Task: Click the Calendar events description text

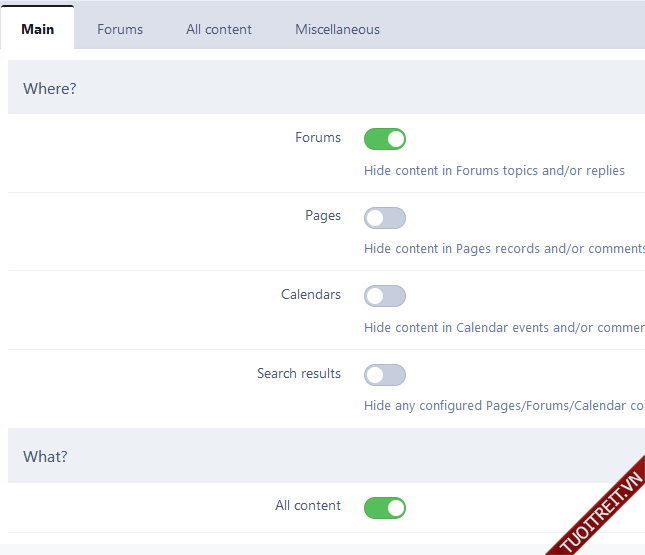Action: [503, 327]
